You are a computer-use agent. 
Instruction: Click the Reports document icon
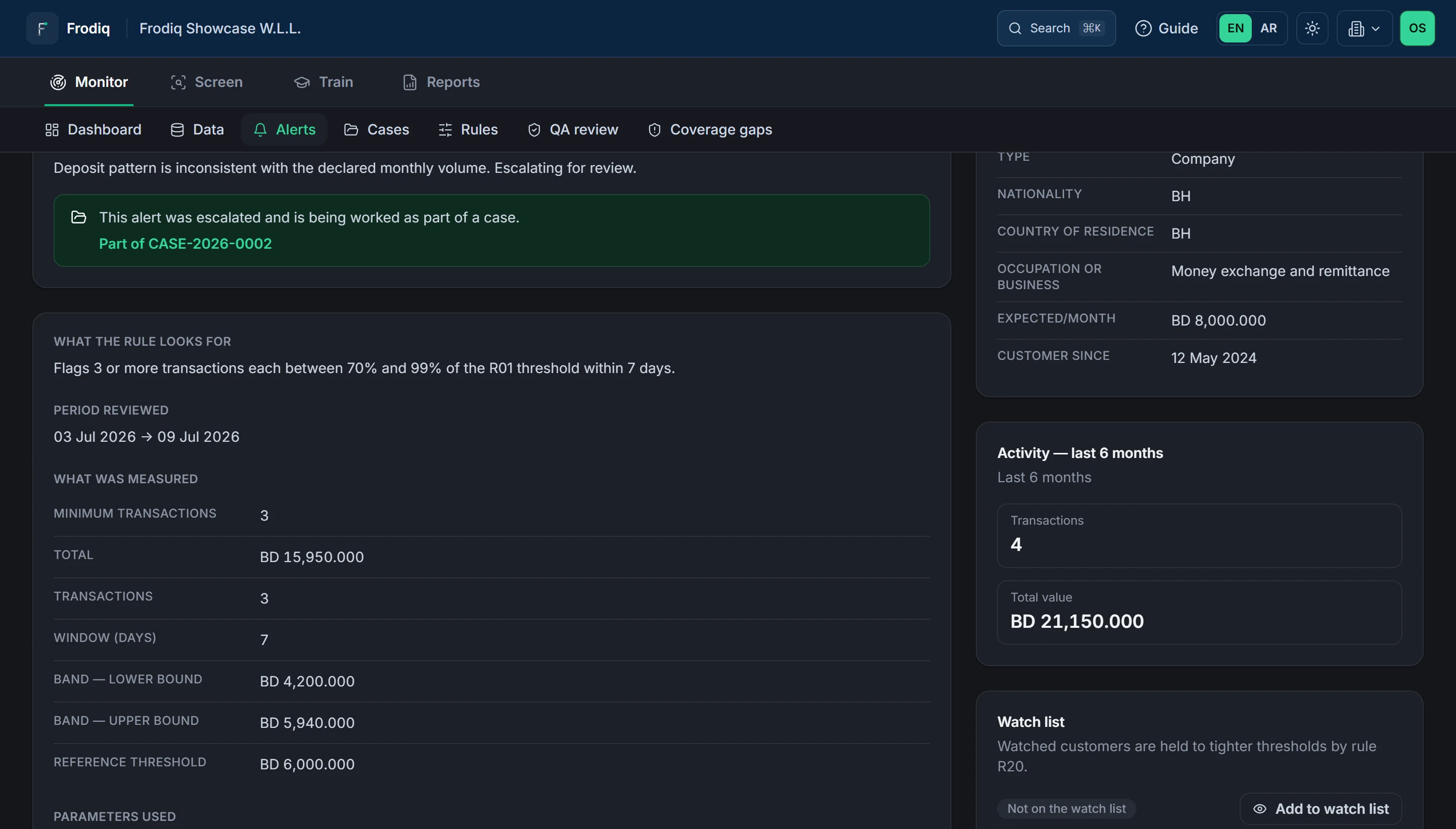click(410, 82)
